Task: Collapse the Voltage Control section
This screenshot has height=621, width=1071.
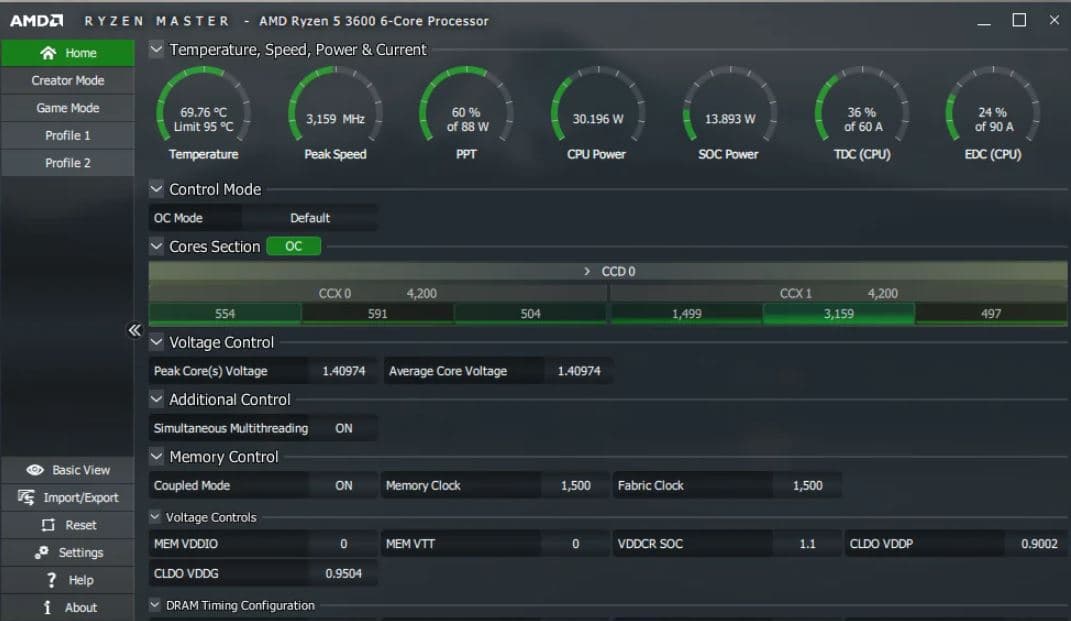Action: coord(156,342)
